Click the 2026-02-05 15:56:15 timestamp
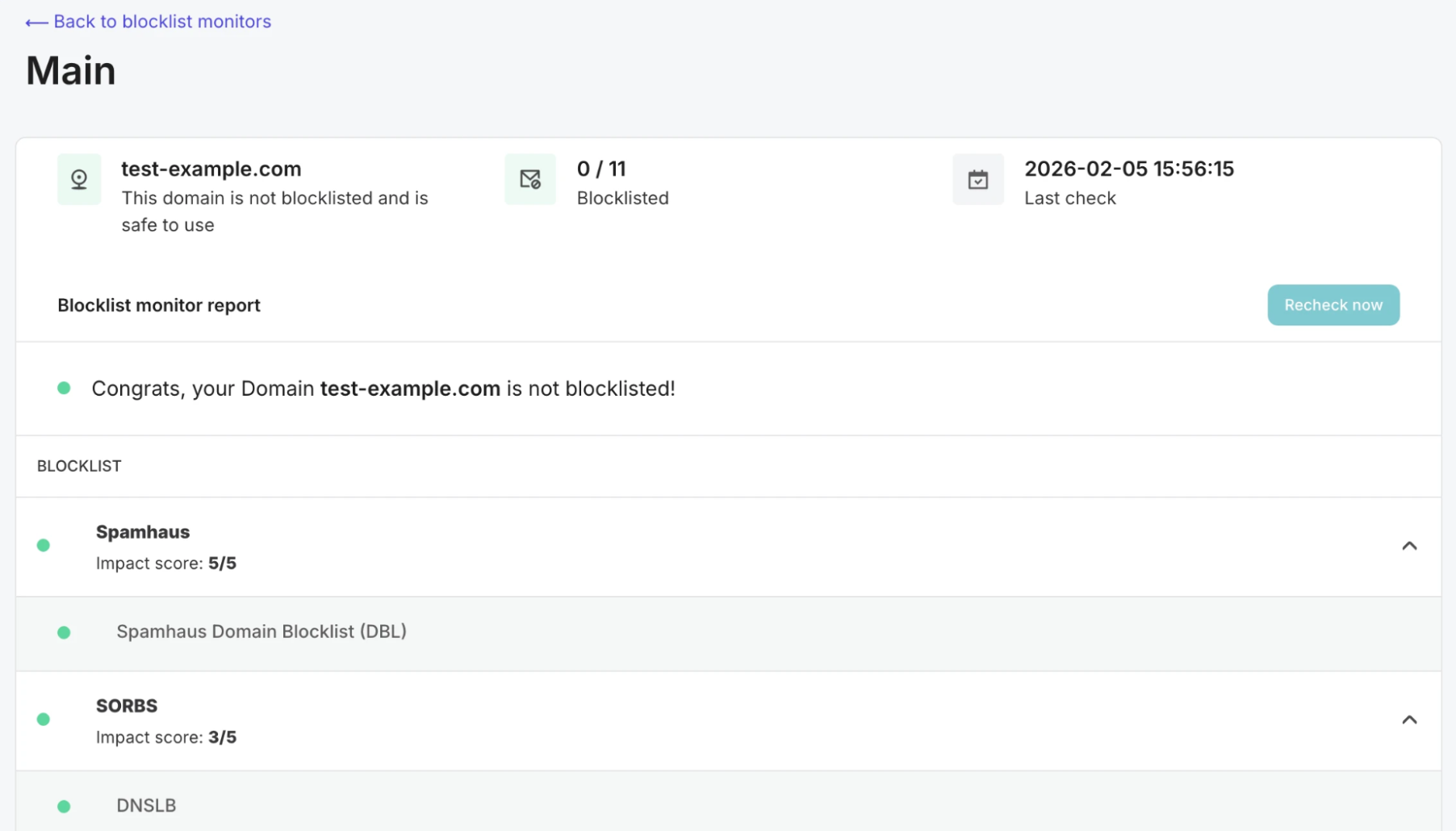Screen dimensions: 1456x831 [1129, 169]
